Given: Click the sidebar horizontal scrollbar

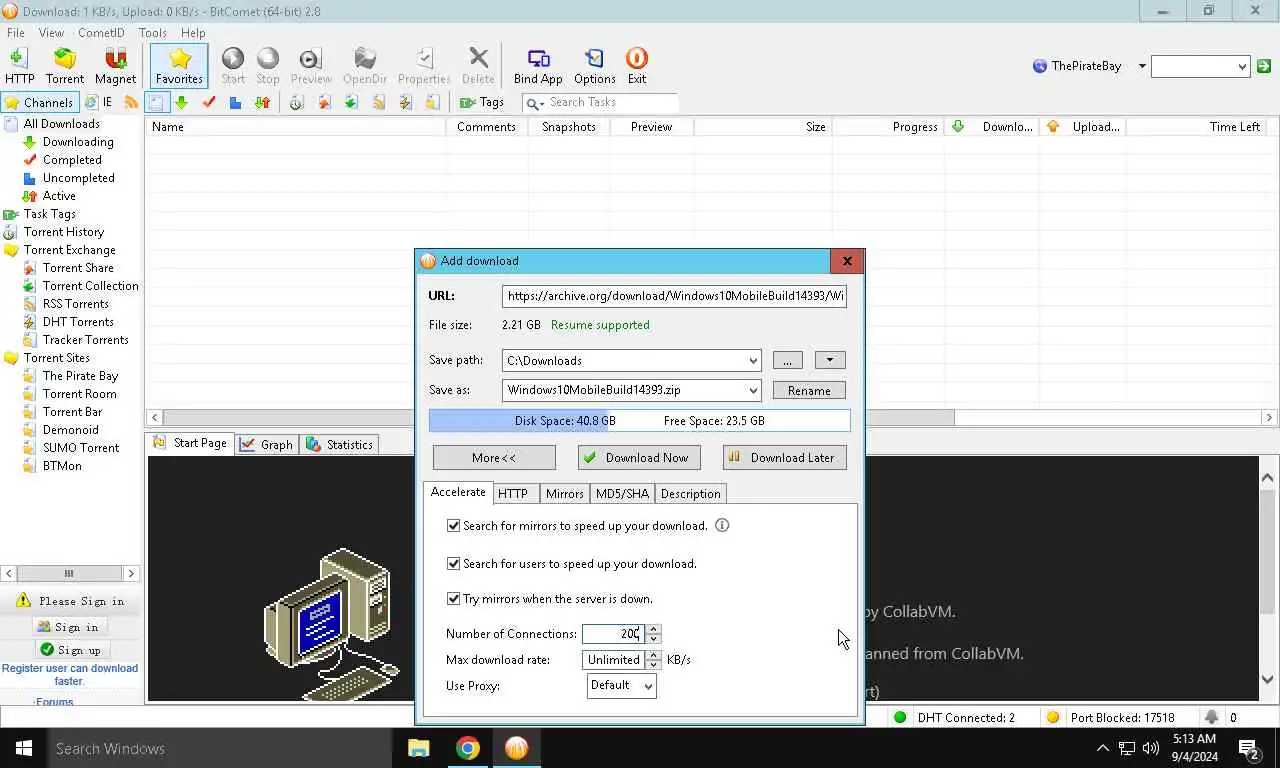Looking at the screenshot, I should (69, 573).
